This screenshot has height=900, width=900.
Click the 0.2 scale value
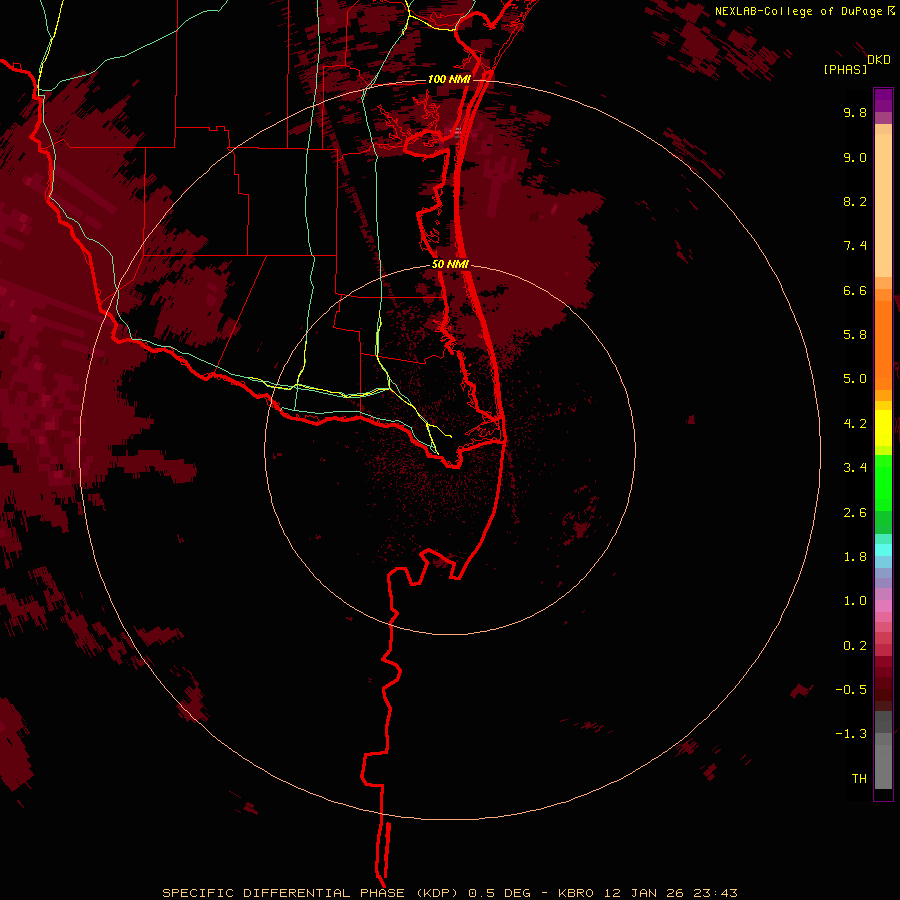coord(855,646)
